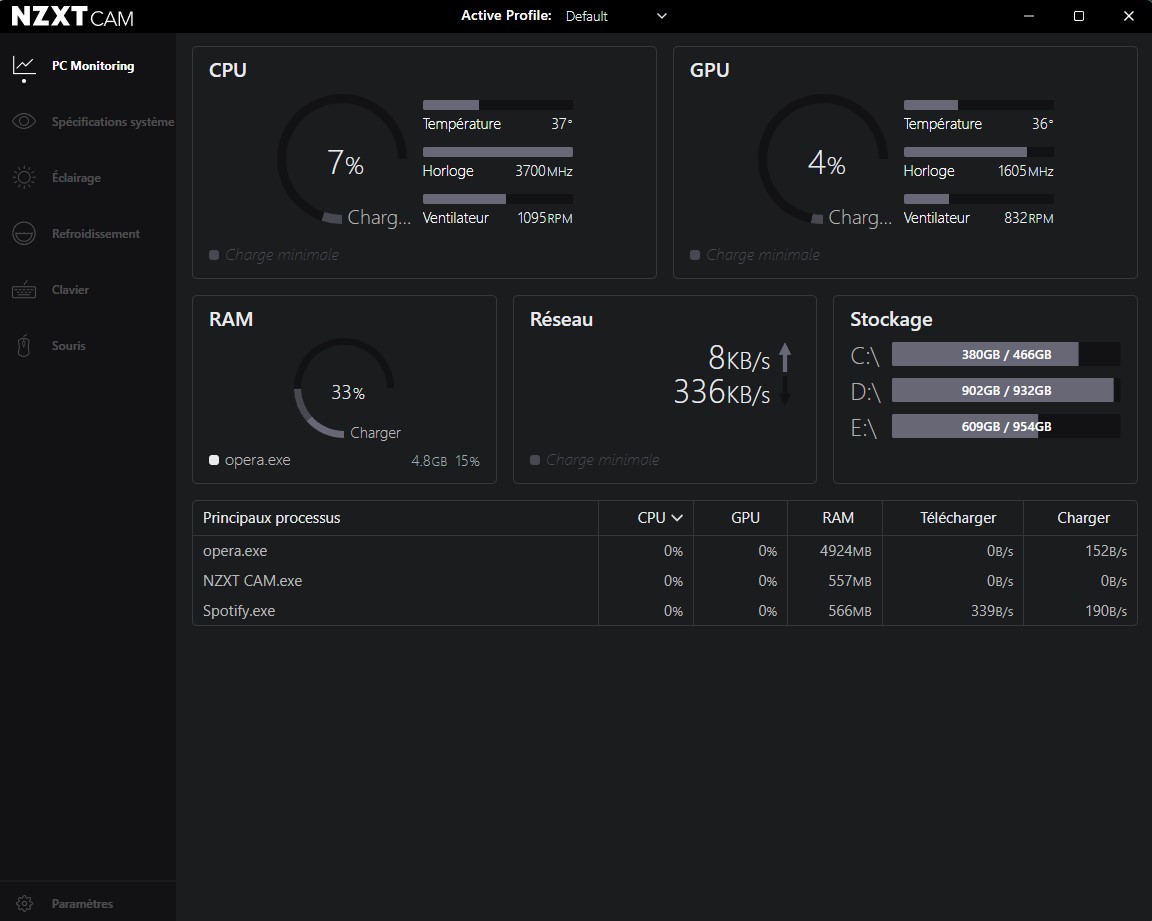This screenshot has height=921, width=1152.
Task: Open the Paramètres gear icon
Action: click(x=24, y=904)
